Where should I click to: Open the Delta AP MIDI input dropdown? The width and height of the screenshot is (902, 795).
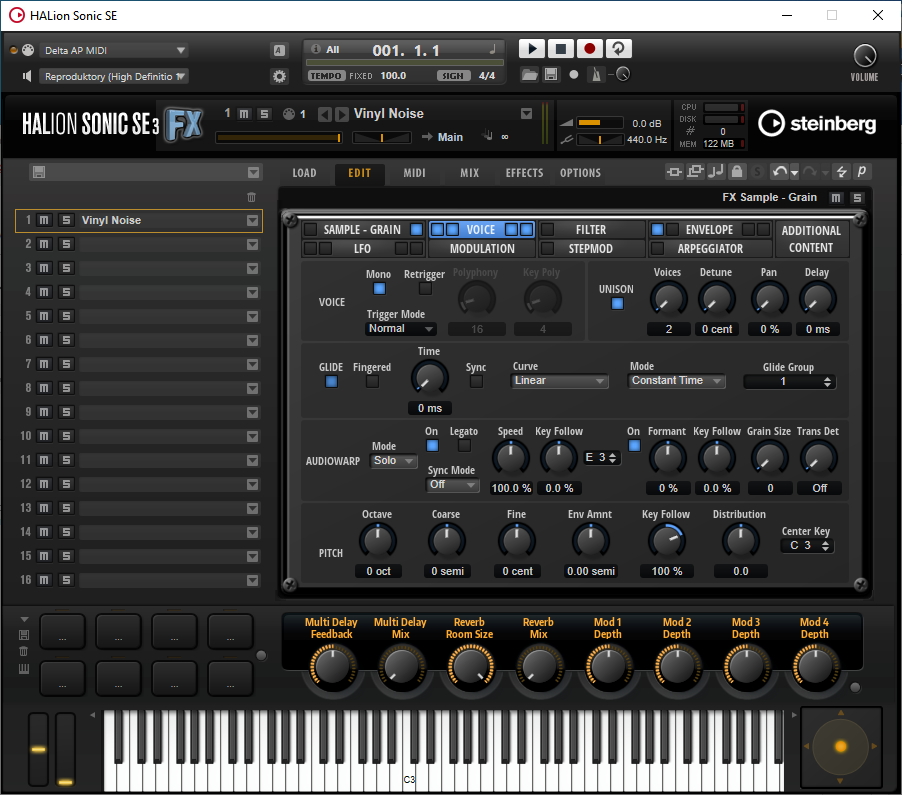114,50
